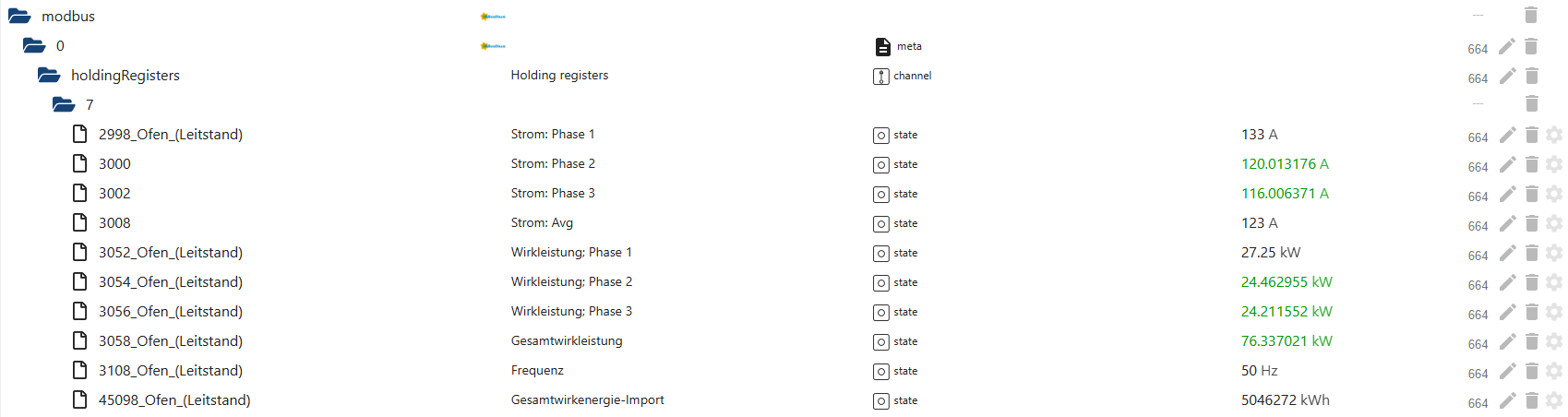Collapse the modbus root folder
This screenshot has height=417, width=1568.
(19, 16)
